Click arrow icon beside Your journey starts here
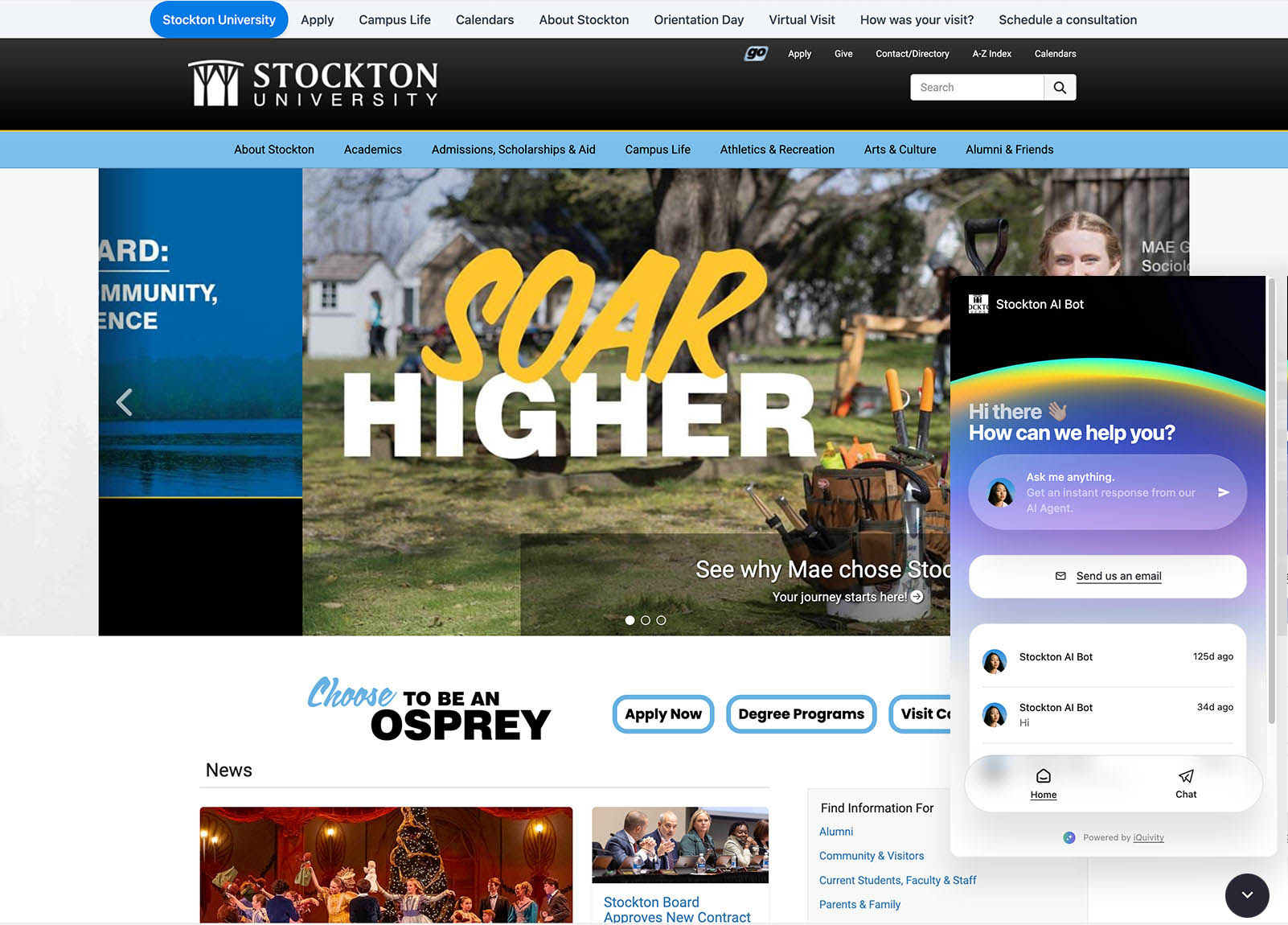The image size is (1288, 925). pyautogui.click(x=917, y=597)
